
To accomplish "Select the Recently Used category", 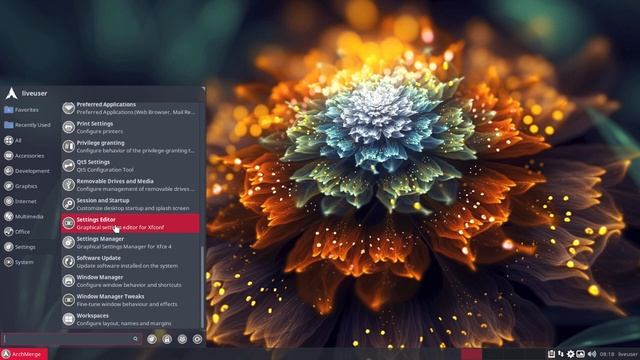I will coord(27,125).
